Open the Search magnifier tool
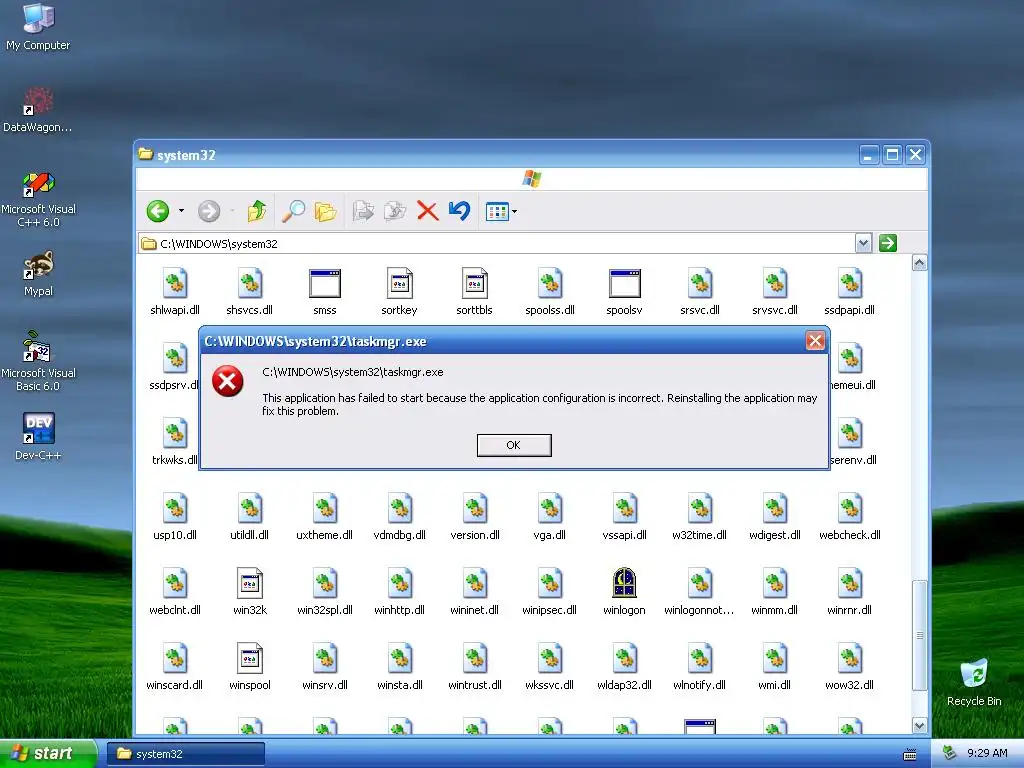 [x=293, y=211]
